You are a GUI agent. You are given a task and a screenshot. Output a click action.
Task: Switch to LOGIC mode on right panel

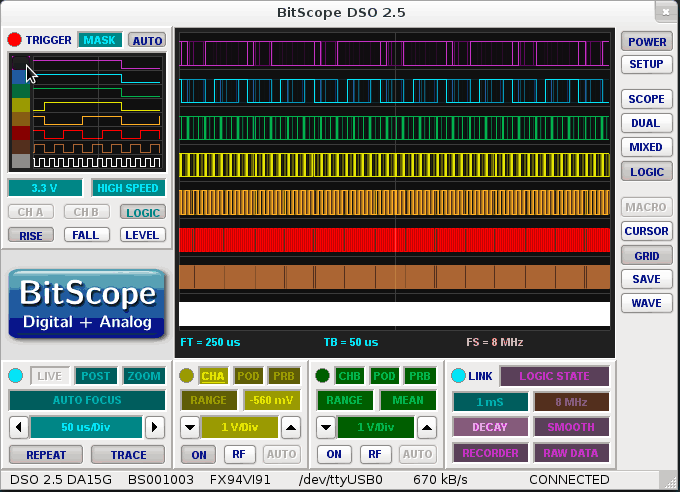point(647,172)
